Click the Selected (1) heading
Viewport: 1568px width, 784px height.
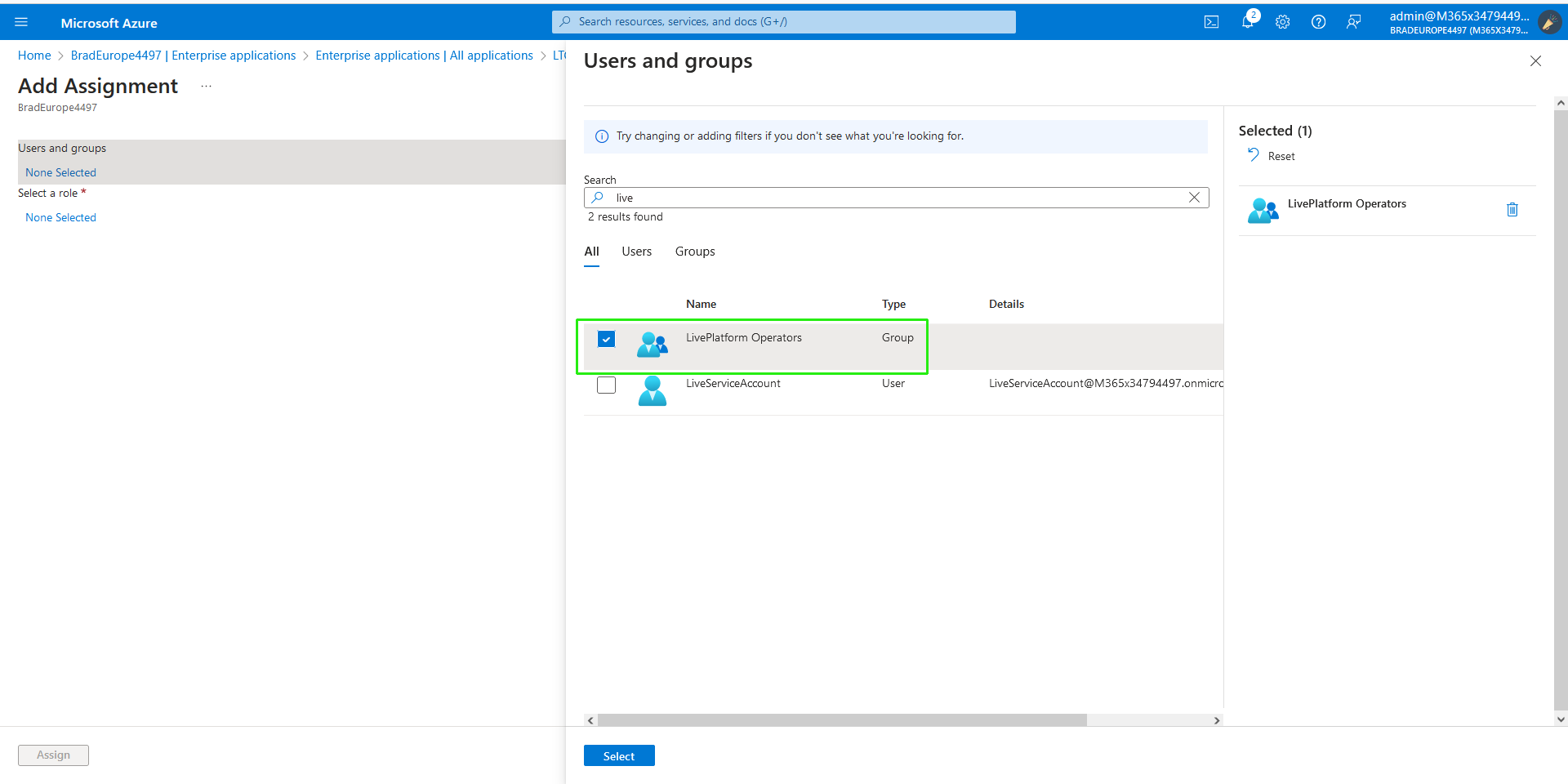1275,131
